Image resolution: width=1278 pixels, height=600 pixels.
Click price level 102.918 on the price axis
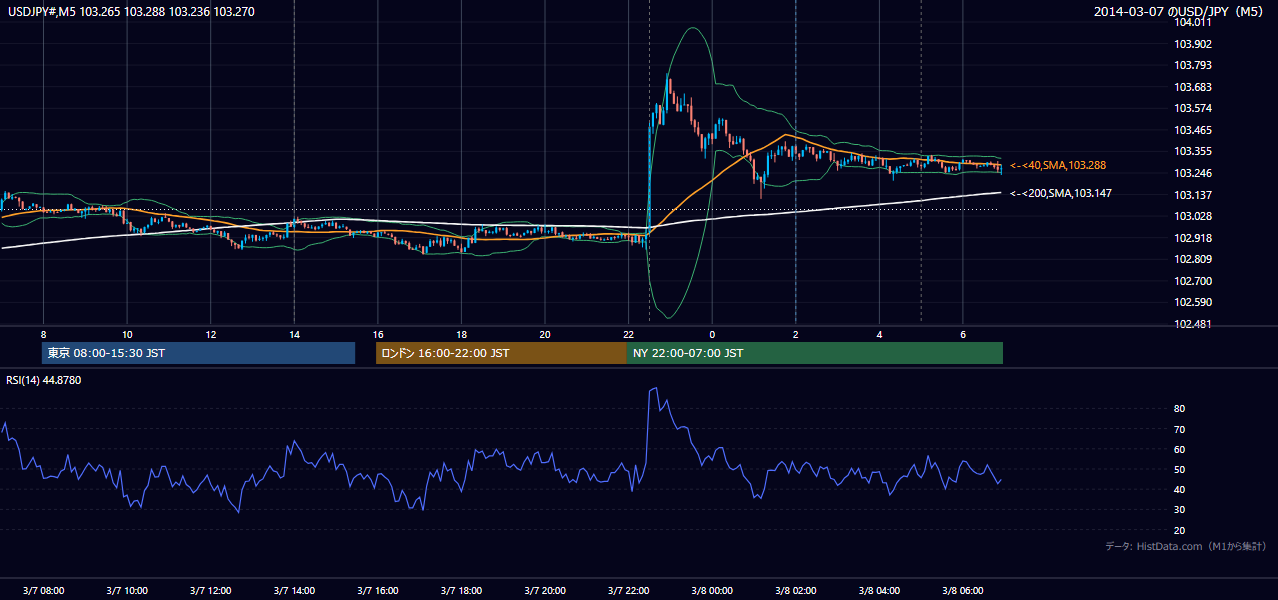(x=1193, y=238)
